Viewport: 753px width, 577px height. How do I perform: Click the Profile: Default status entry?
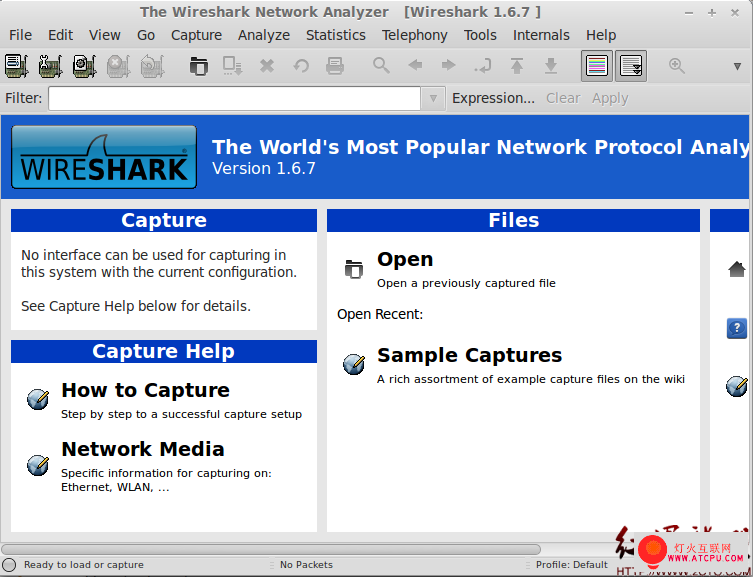click(x=572, y=565)
